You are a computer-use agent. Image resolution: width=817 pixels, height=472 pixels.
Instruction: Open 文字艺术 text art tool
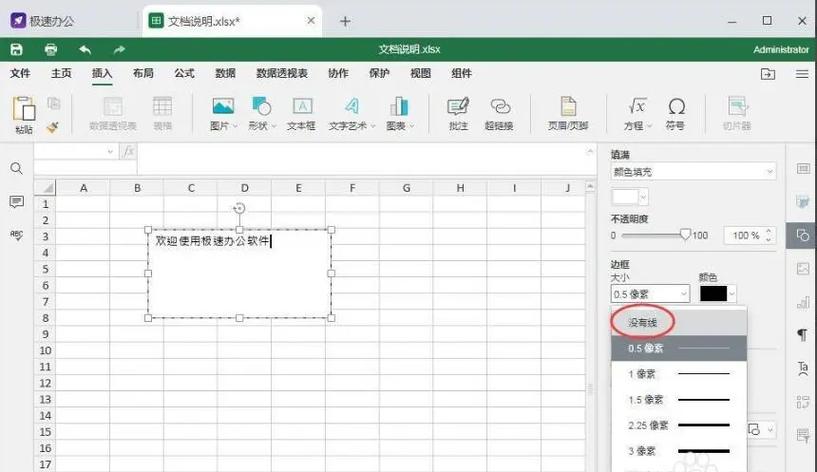352,114
